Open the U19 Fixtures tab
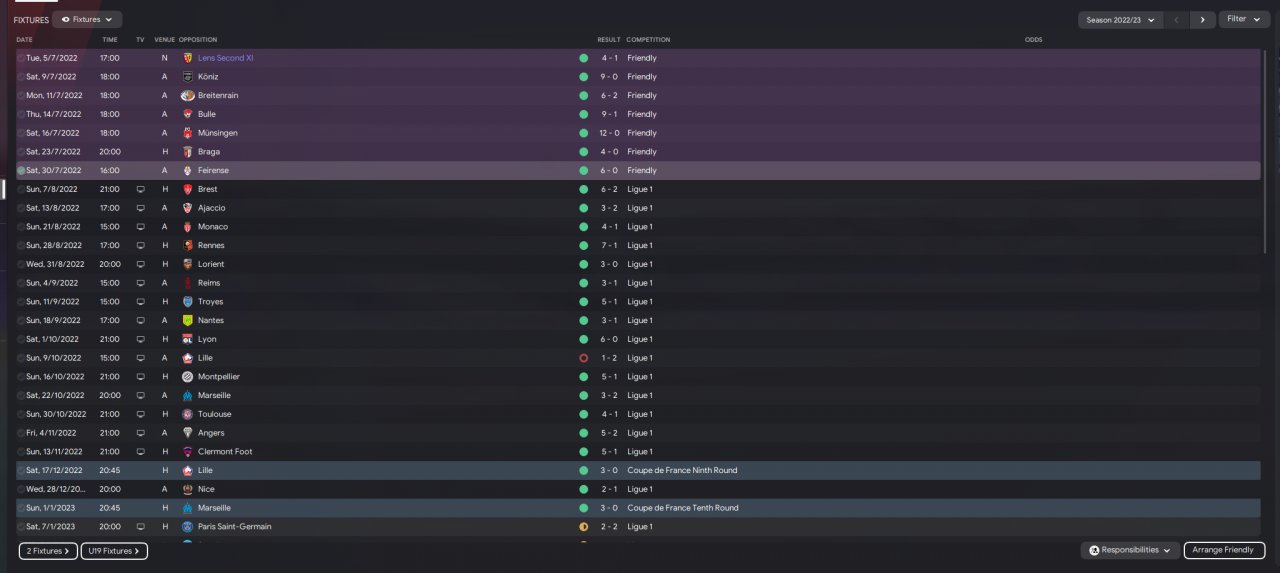Viewport: 1280px width, 573px height. point(114,551)
